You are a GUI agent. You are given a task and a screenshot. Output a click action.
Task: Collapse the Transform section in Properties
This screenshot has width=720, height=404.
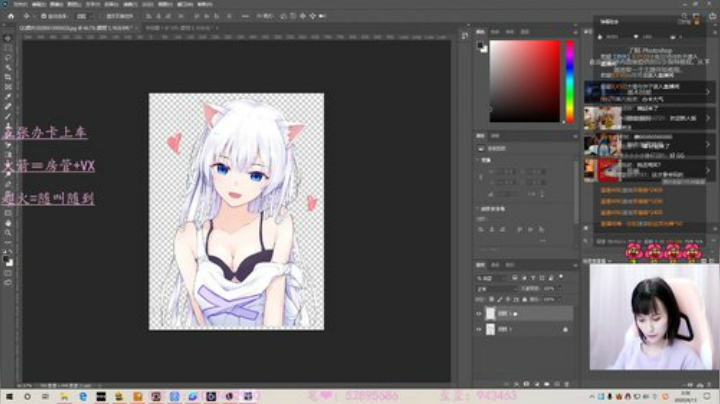(x=478, y=160)
